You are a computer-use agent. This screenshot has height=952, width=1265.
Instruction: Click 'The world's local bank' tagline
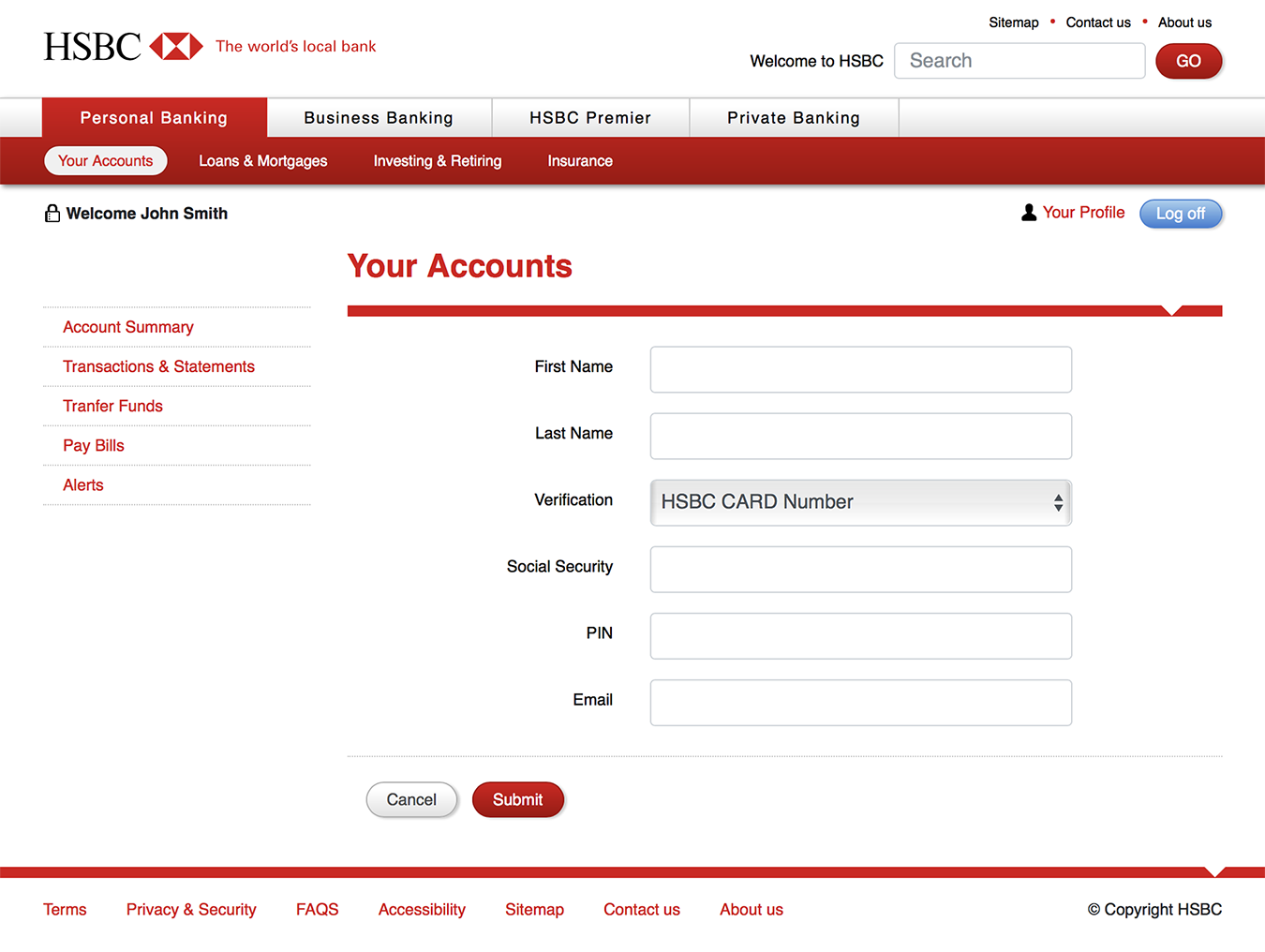(x=296, y=46)
